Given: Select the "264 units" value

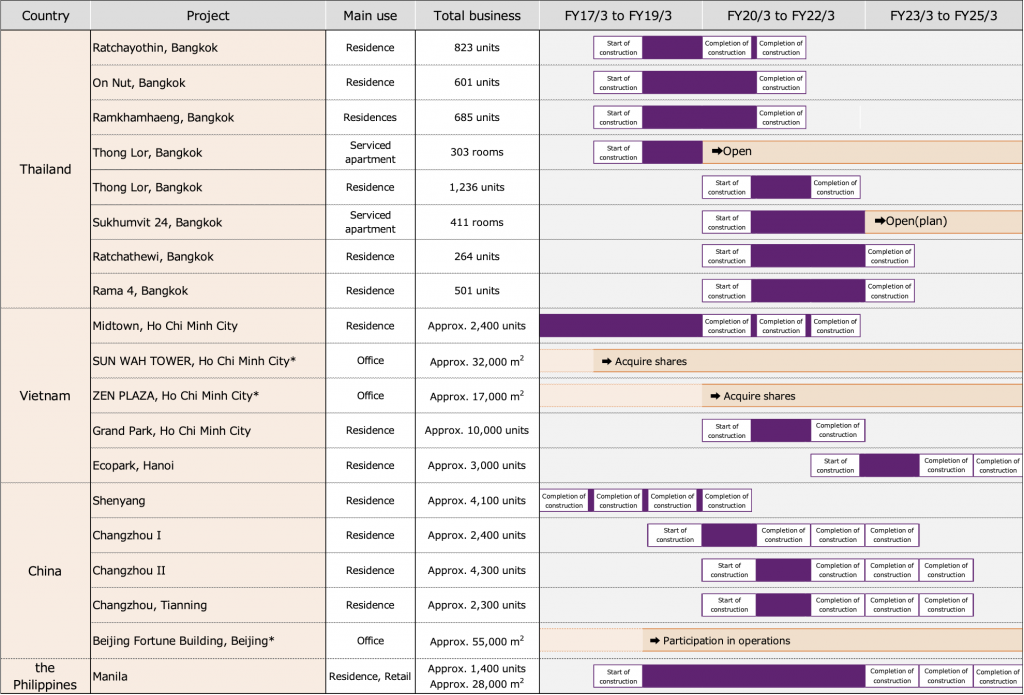Looking at the screenshot, I should 477,257.
